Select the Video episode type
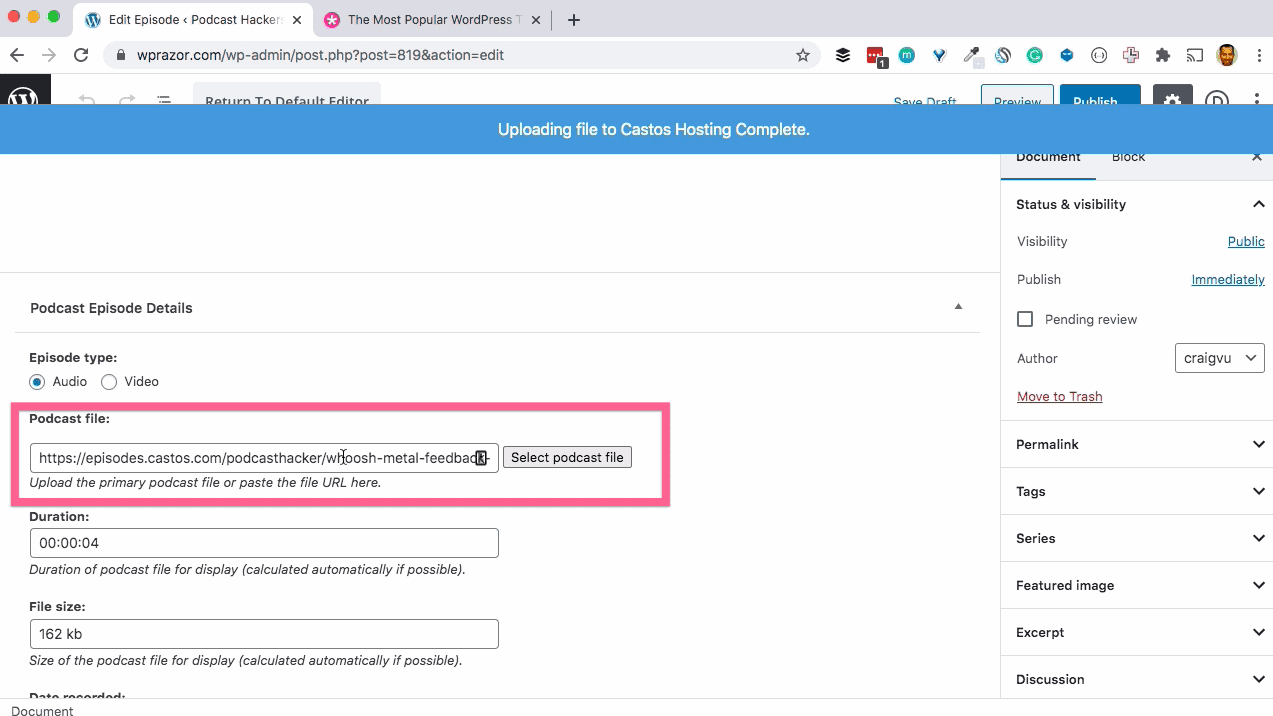The height and width of the screenshot is (716, 1273). coord(108,381)
